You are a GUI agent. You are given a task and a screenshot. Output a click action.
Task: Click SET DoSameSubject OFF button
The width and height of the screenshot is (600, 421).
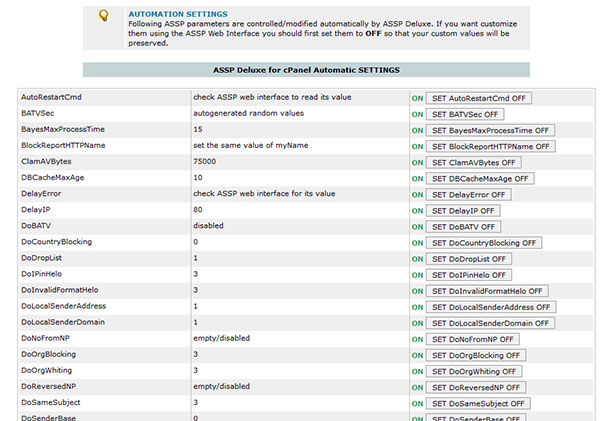(478, 404)
